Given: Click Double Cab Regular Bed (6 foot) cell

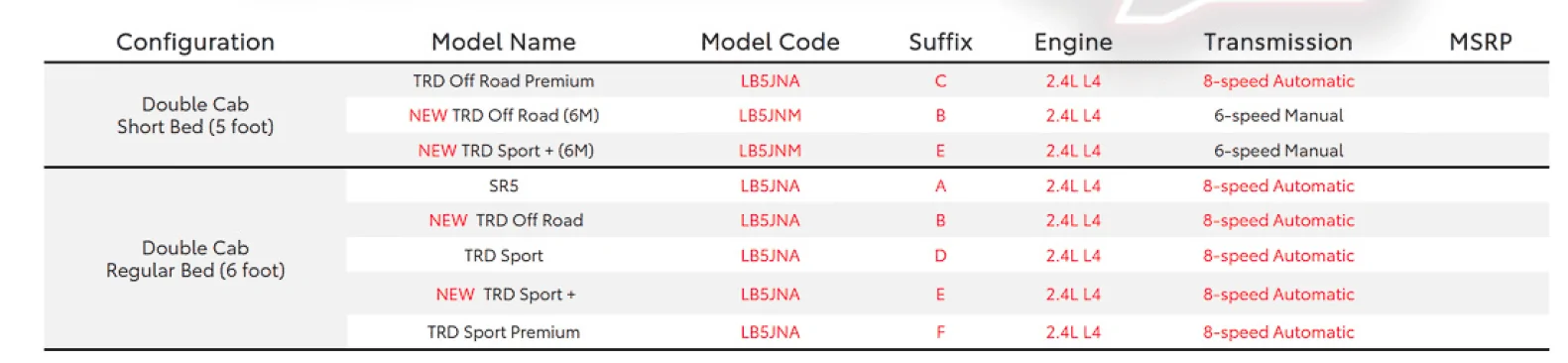Looking at the screenshot, I should click(195, 259).
